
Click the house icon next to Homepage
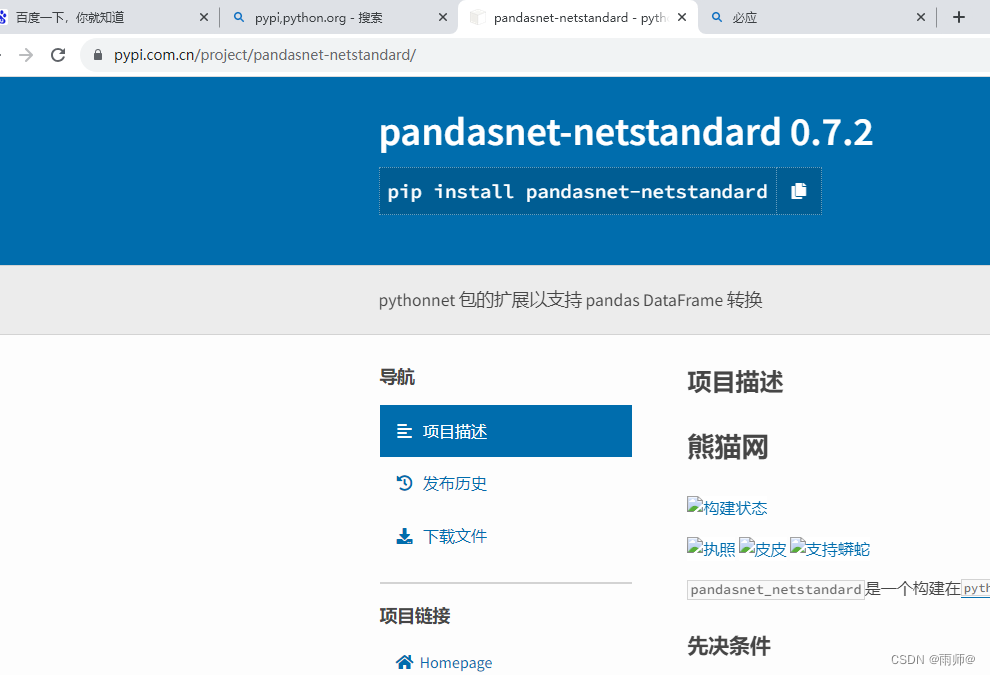point(405,662)
